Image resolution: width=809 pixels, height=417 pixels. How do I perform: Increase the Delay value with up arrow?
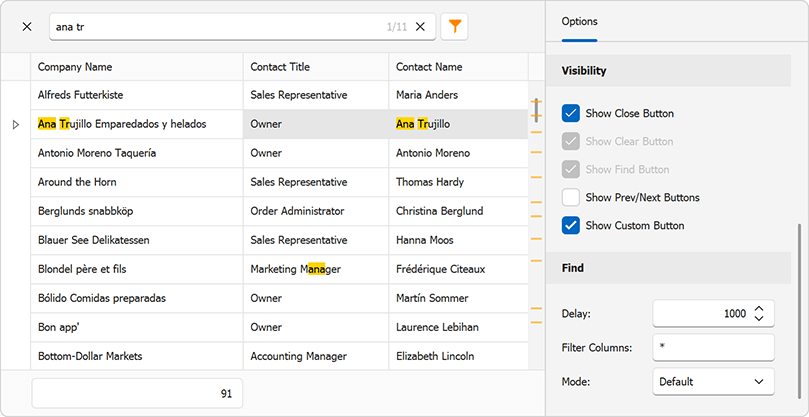click(x=759, y=308)
